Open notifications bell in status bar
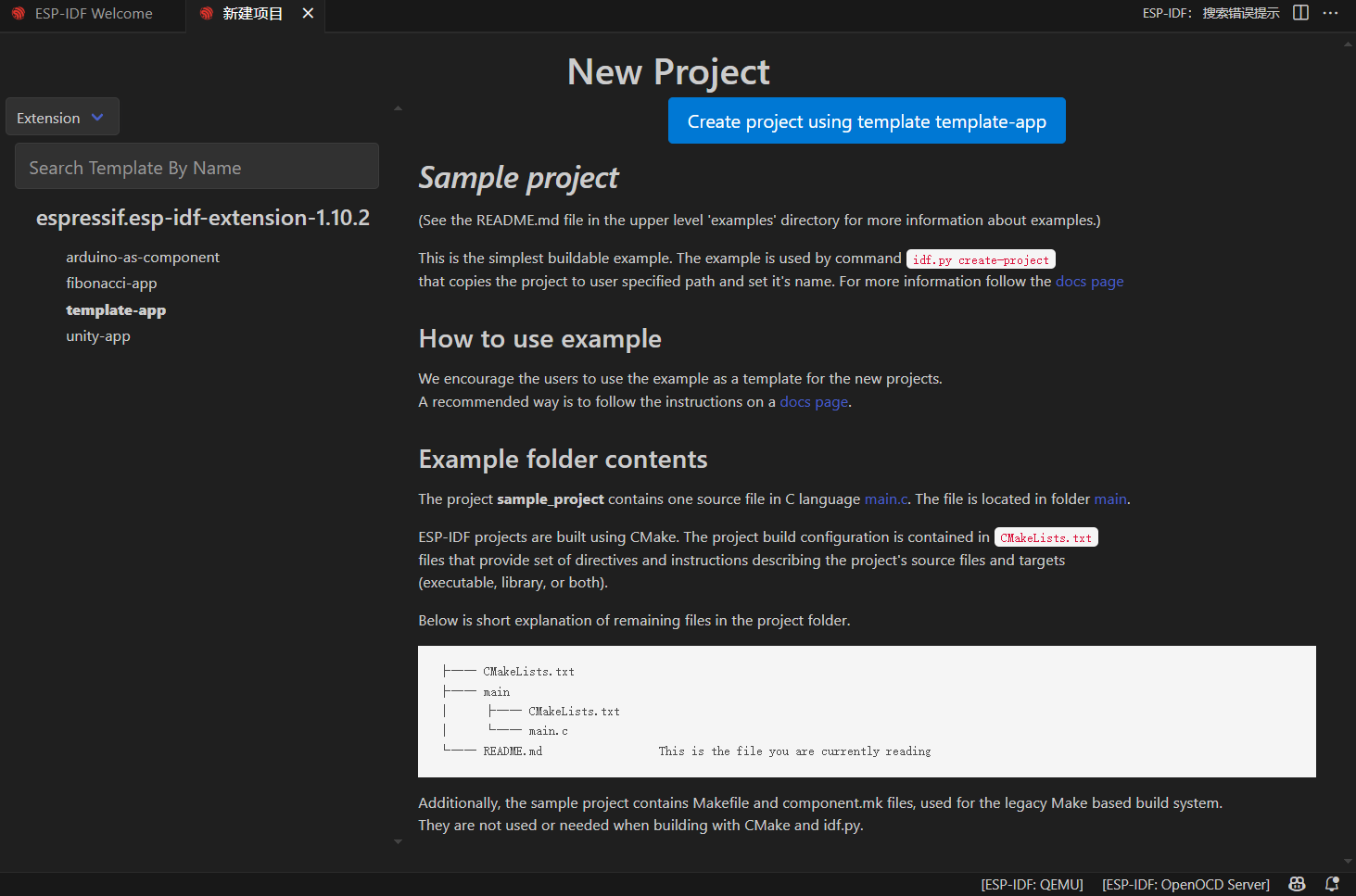This screenshot has width=1356, height=896. click(1332, 885)
